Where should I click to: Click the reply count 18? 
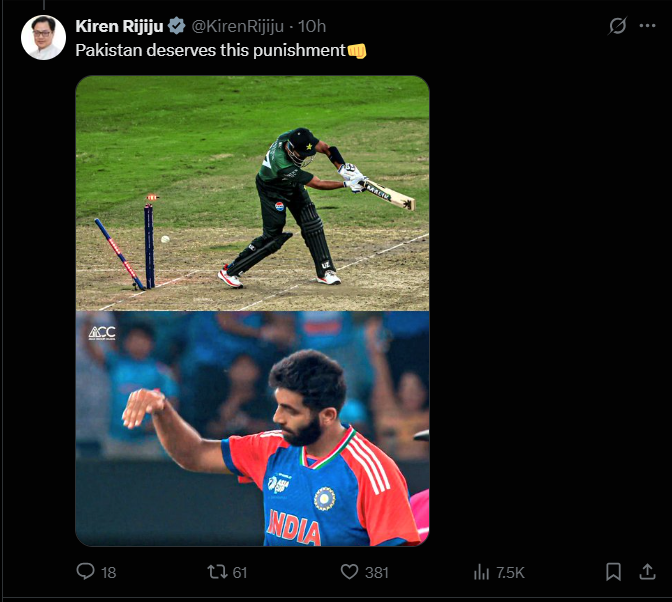coord(109,573)
